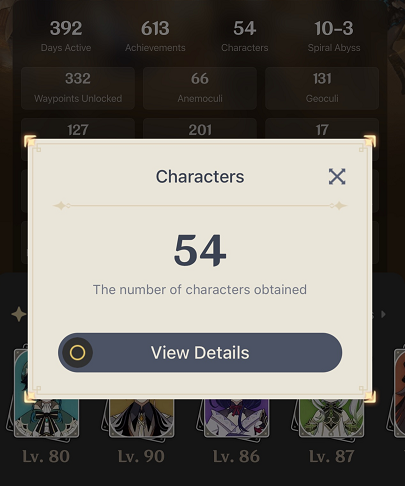Select the 131 Geoculi tile
The image size is (405, 486).
322,88
